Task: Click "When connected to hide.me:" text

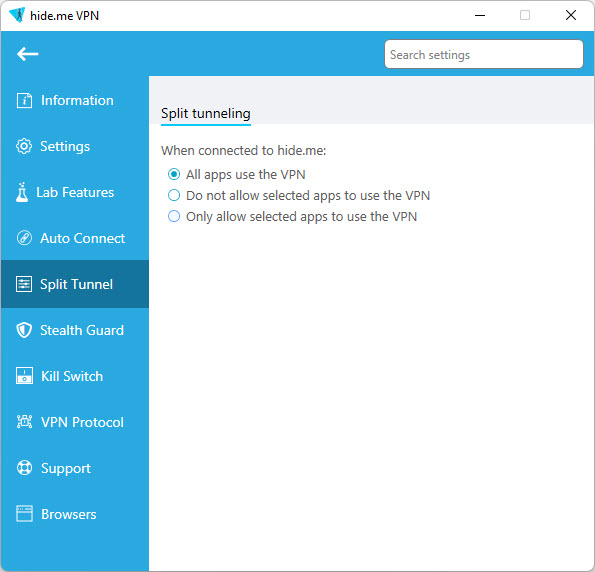Action: pos(244,151)
